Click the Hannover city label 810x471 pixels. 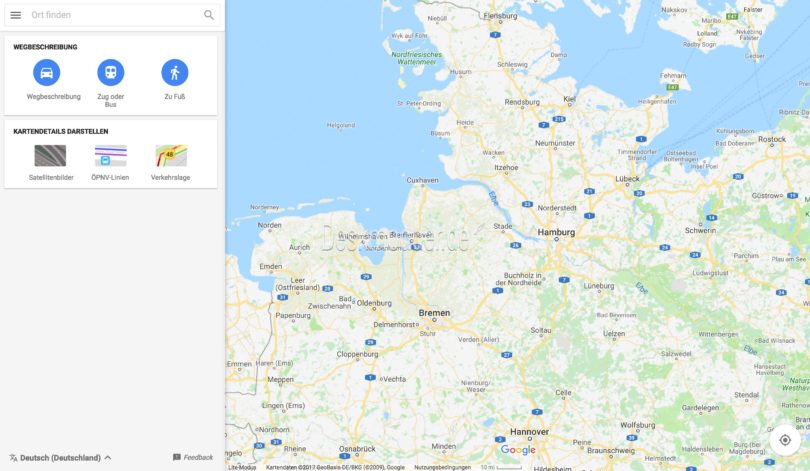529,432
